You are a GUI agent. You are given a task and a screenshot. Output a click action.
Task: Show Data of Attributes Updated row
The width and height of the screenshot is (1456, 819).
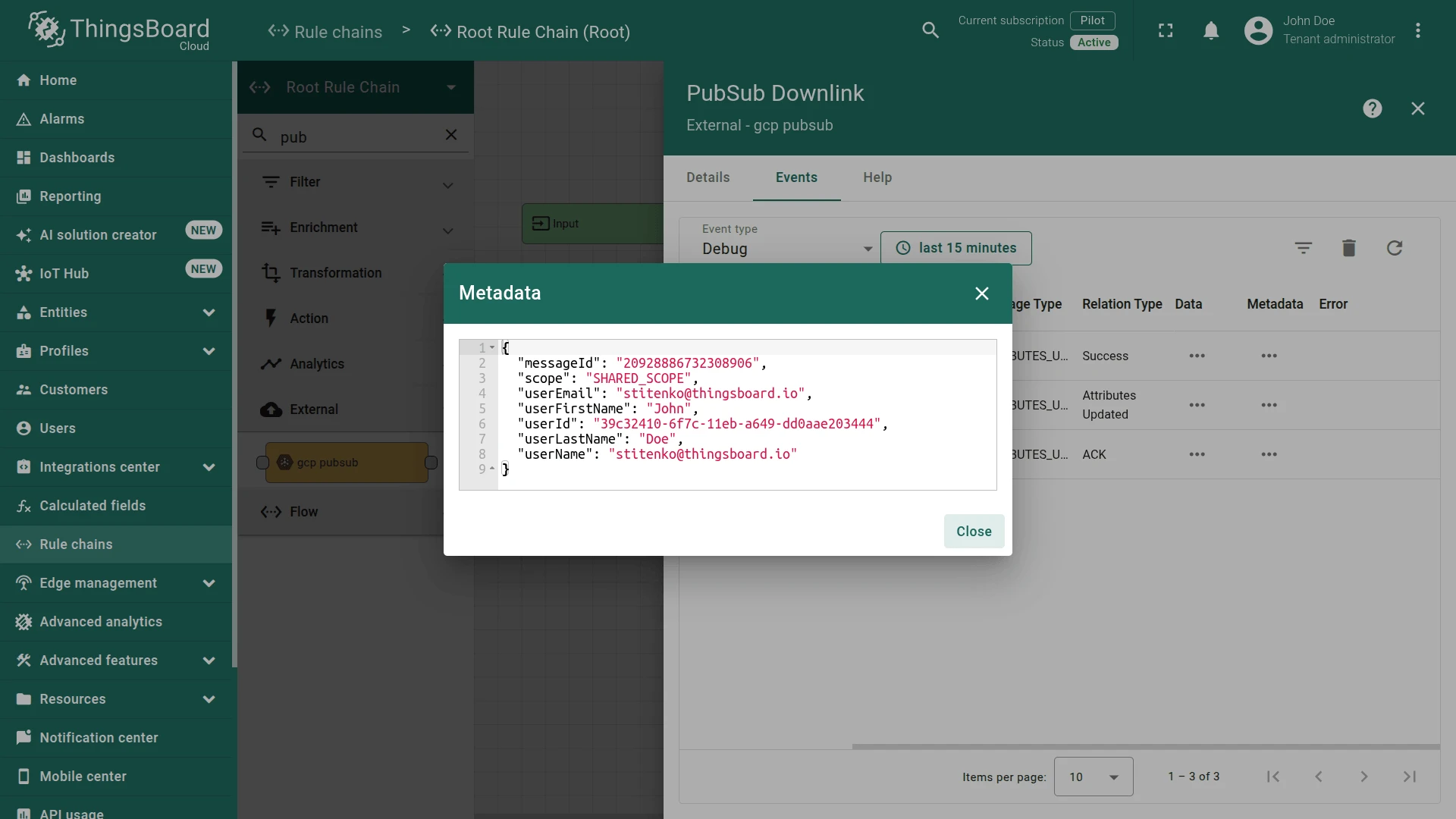click(1197, 405)
